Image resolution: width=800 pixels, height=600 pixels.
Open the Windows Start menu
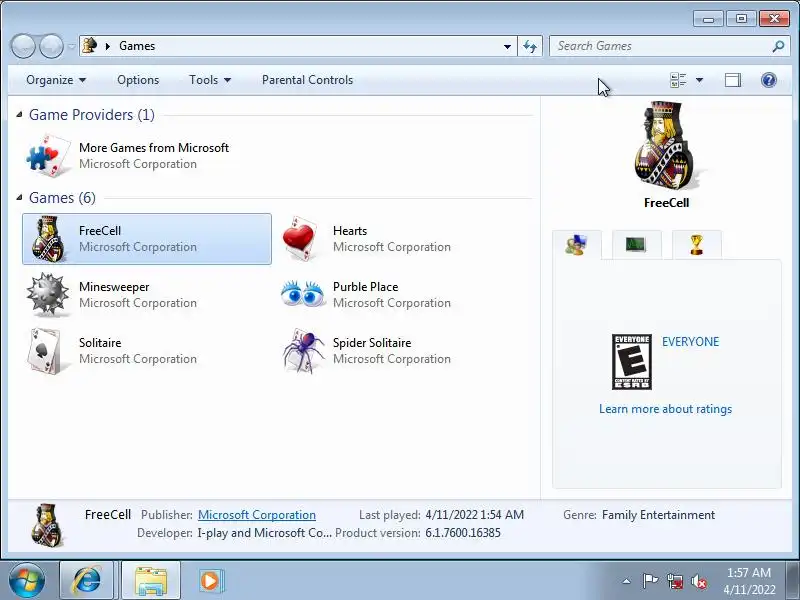pos(27,581)
